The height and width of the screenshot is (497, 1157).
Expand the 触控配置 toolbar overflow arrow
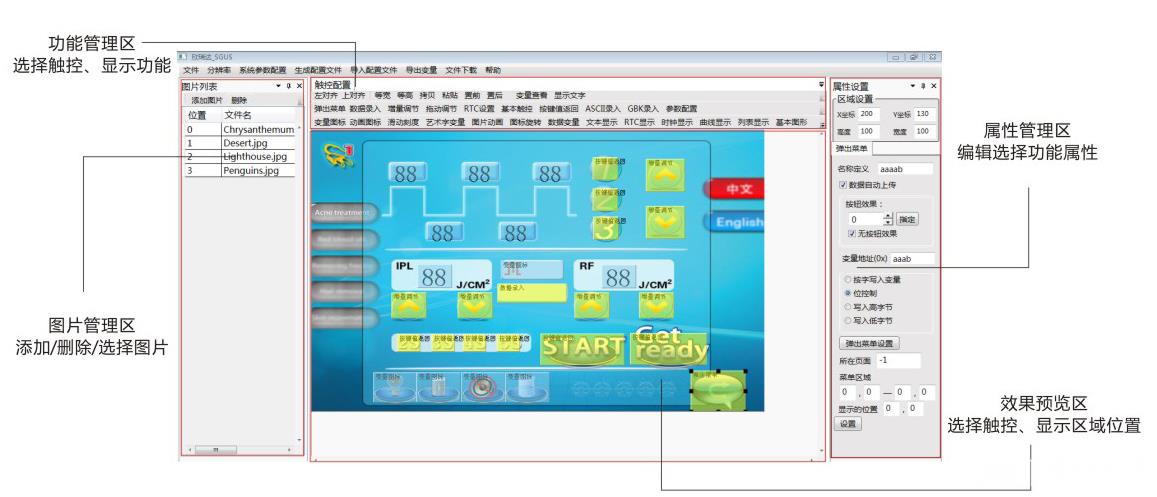point(821,85)
